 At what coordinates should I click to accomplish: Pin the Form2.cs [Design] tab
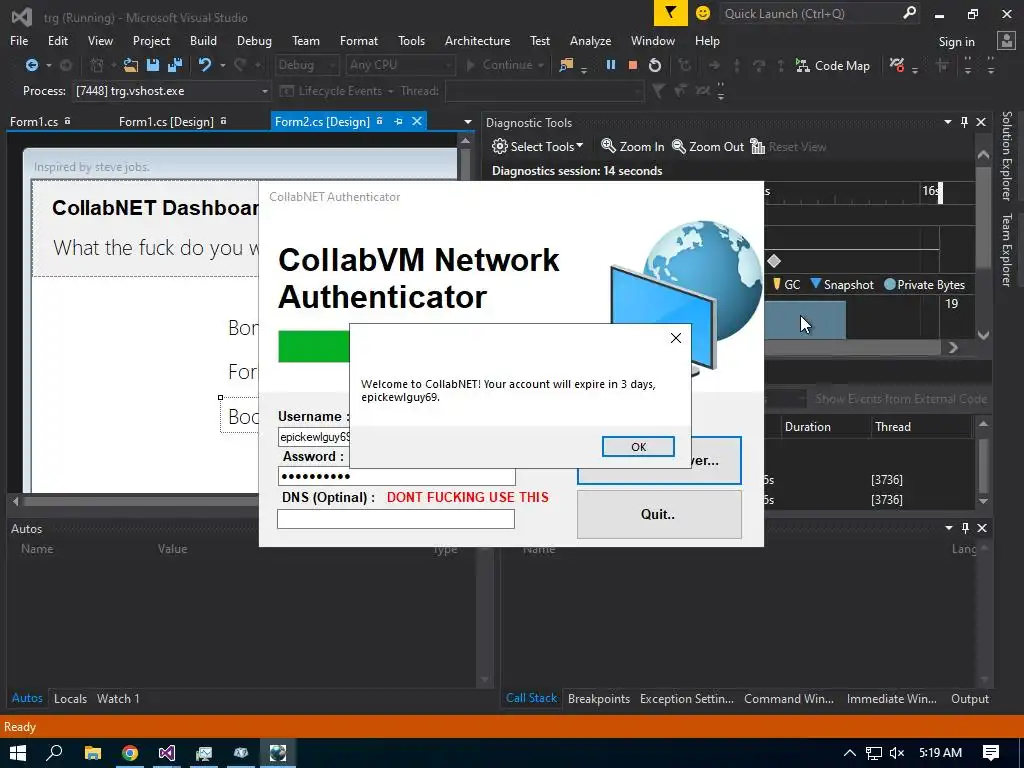tap(398, 121)
